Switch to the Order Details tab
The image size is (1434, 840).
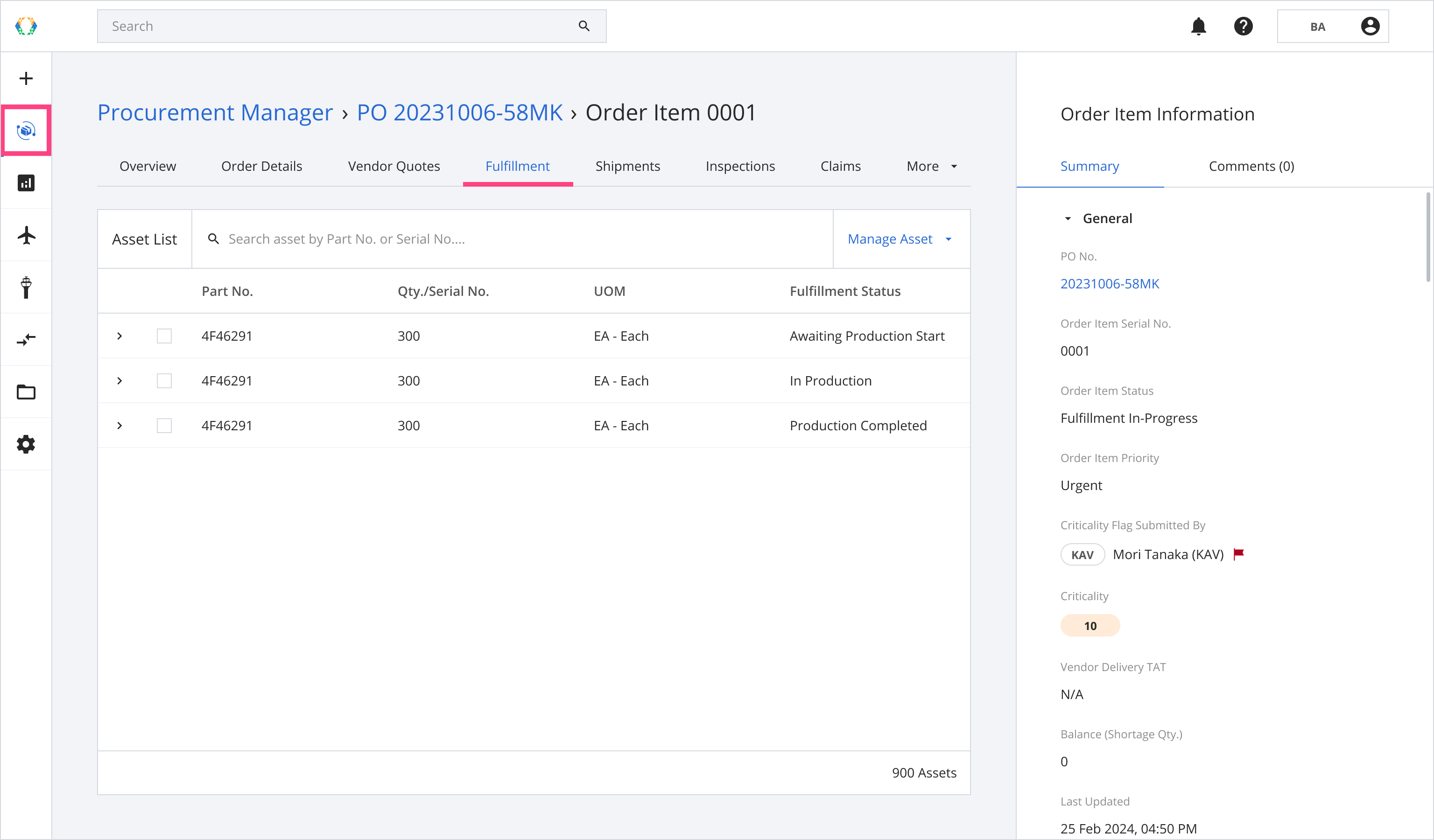tap(262, 166)
